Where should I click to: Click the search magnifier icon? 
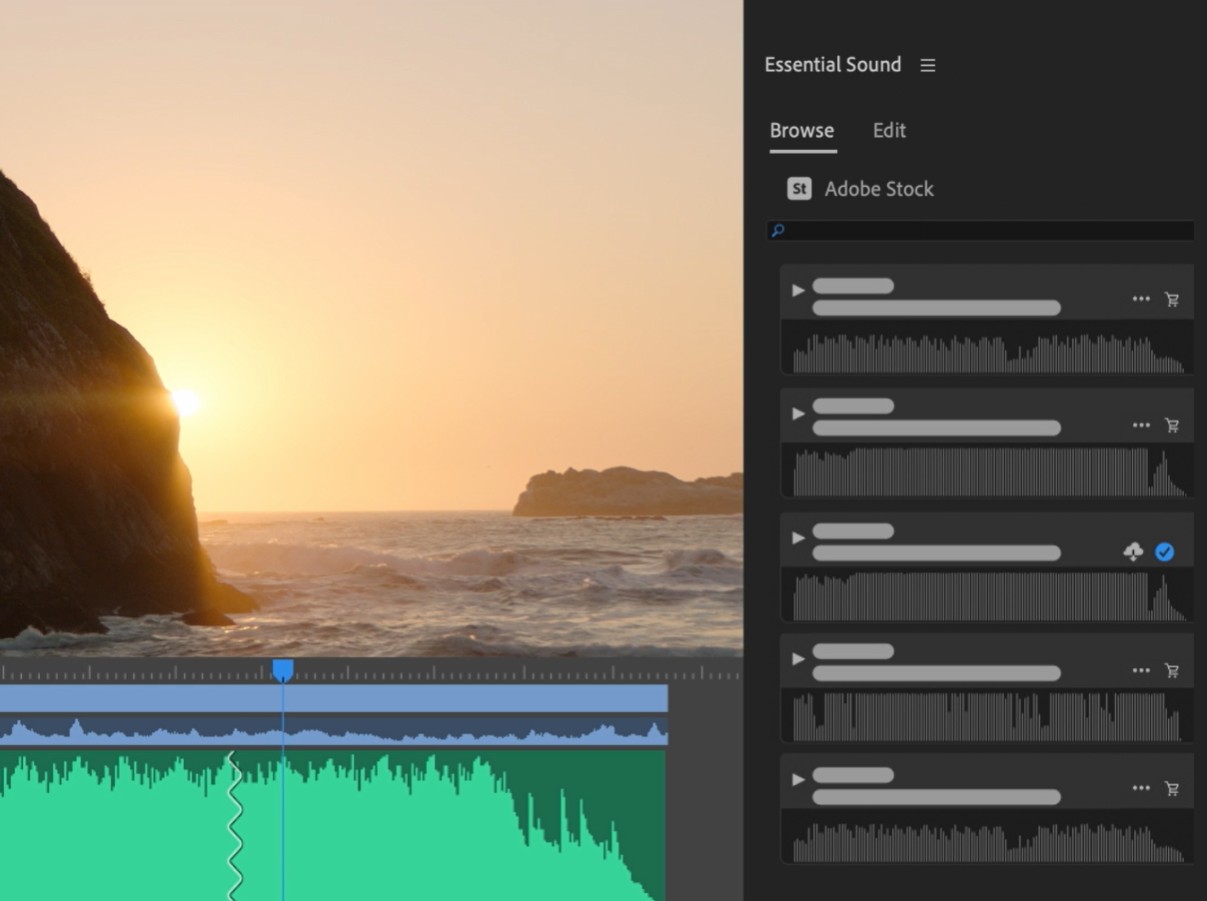(778, 231)
